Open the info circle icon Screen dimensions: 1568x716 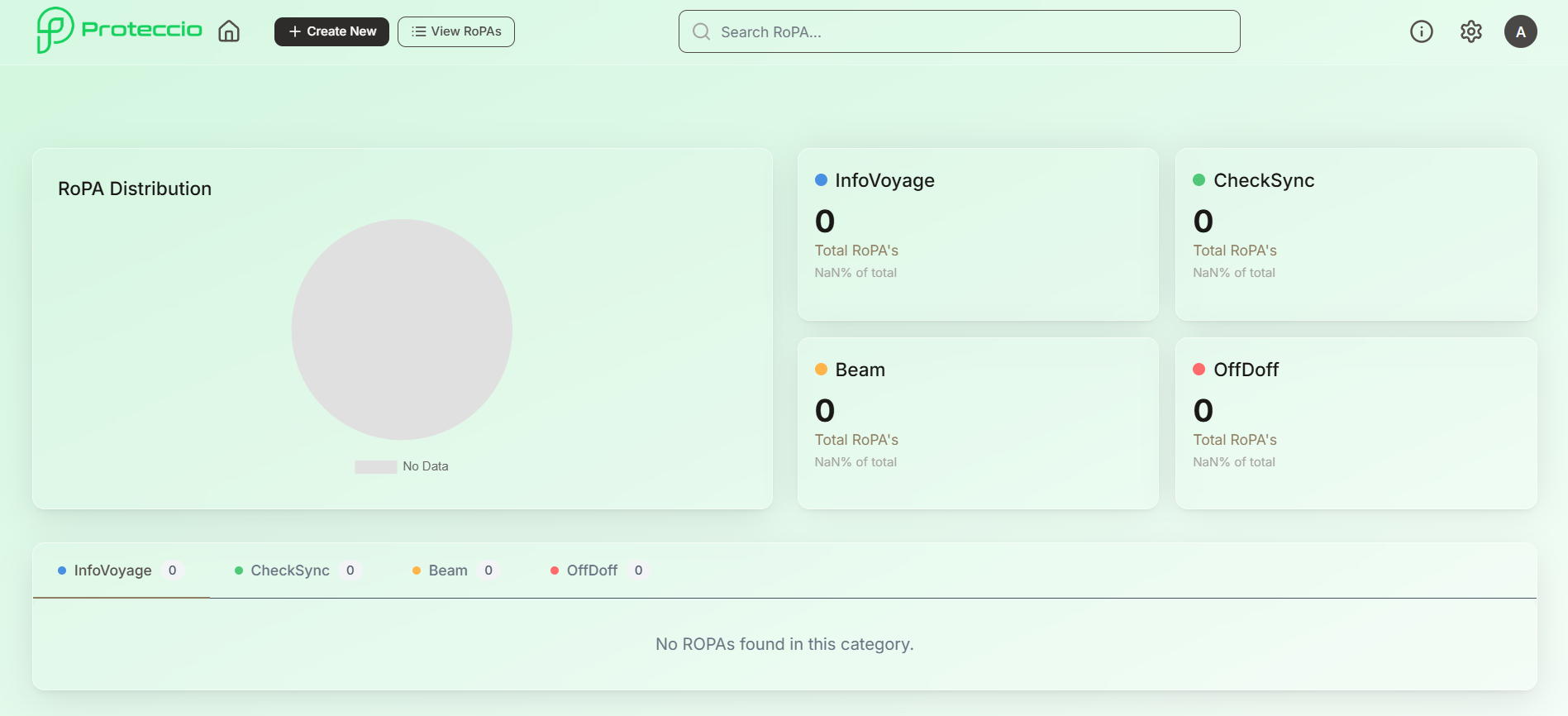[1421, 31]
